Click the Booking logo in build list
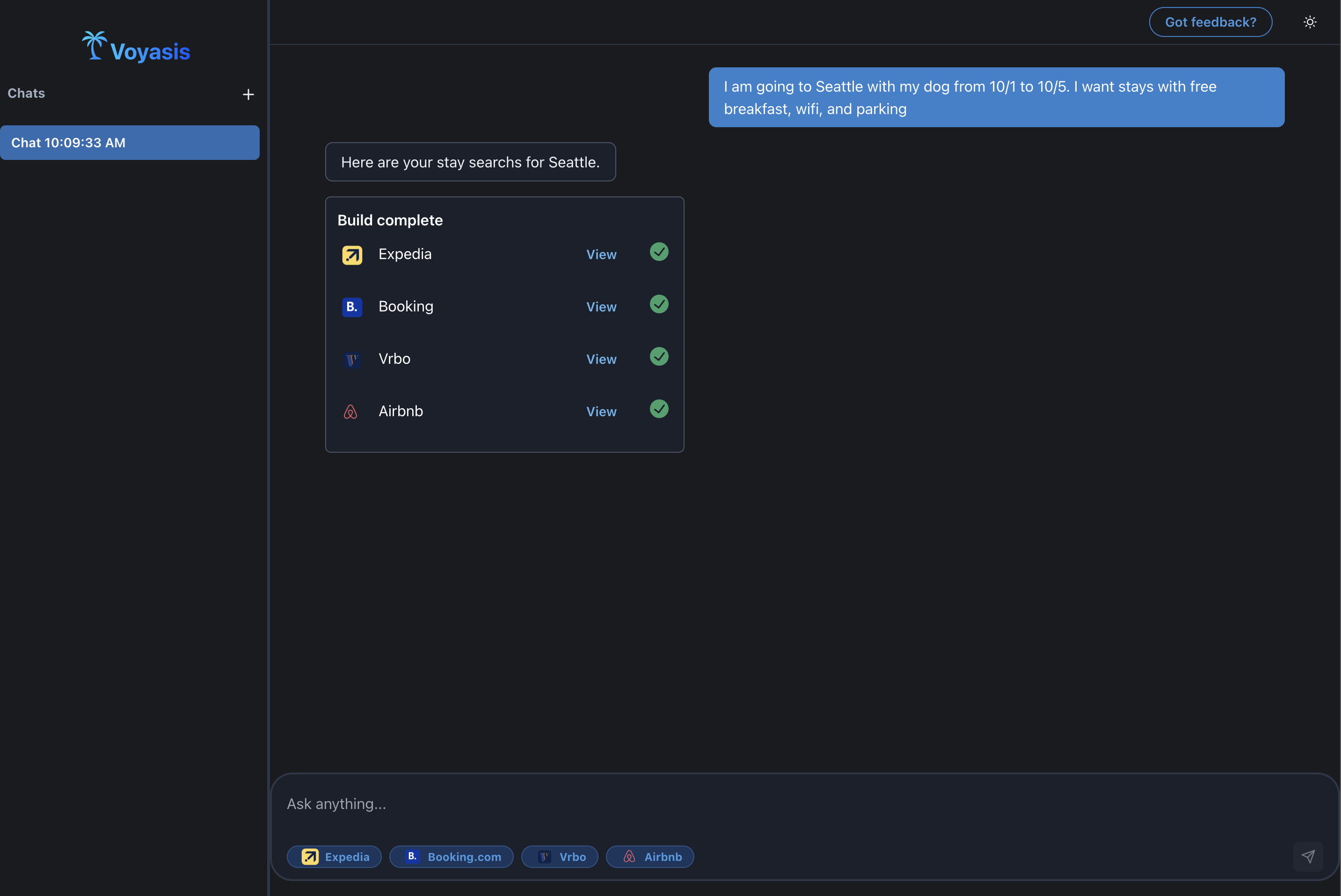Screen dimensions: 1341x896 pyautogui.click(x=352, y=307)
